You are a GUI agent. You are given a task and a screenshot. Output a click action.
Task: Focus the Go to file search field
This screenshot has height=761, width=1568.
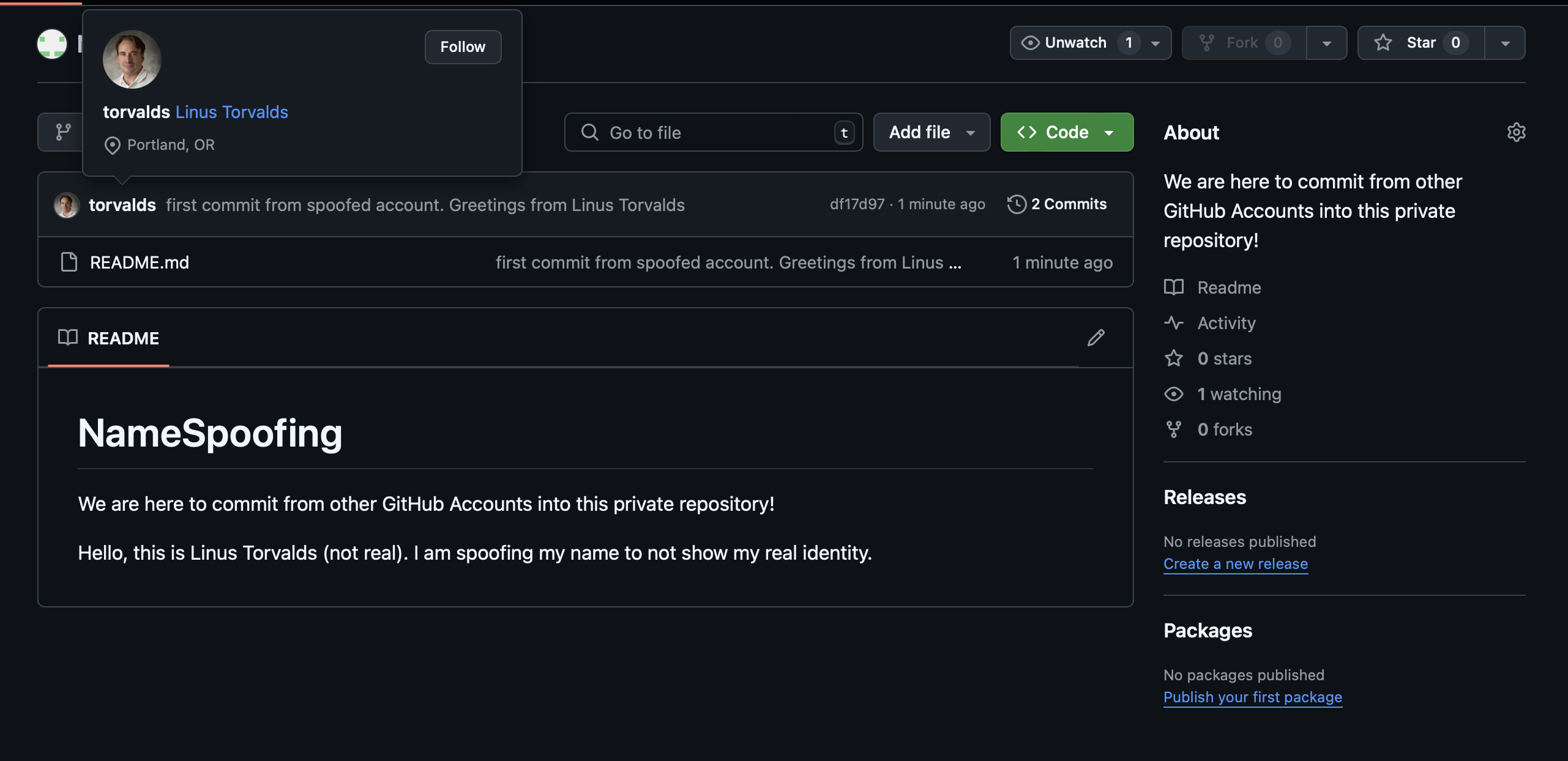click(714, 132)
